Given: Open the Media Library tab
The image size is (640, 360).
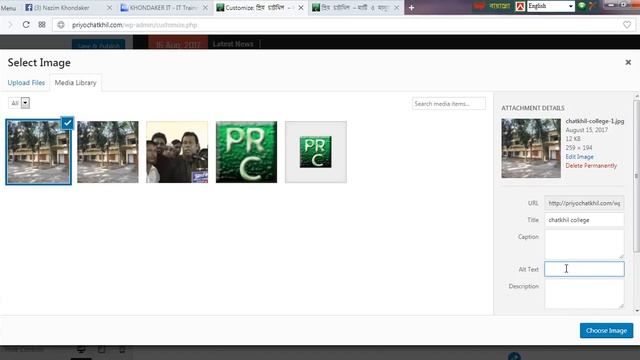Looking at the screenshot, I should coord(76,82).
